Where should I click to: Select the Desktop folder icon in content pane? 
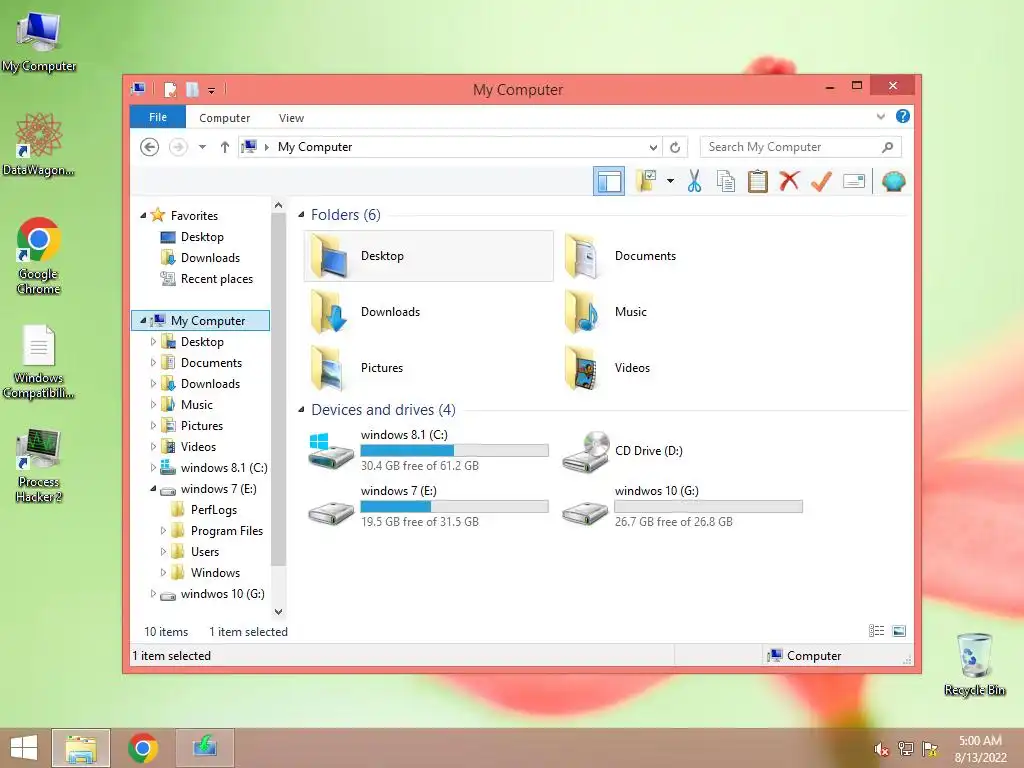pyautogui.click(x=328, y=255)
